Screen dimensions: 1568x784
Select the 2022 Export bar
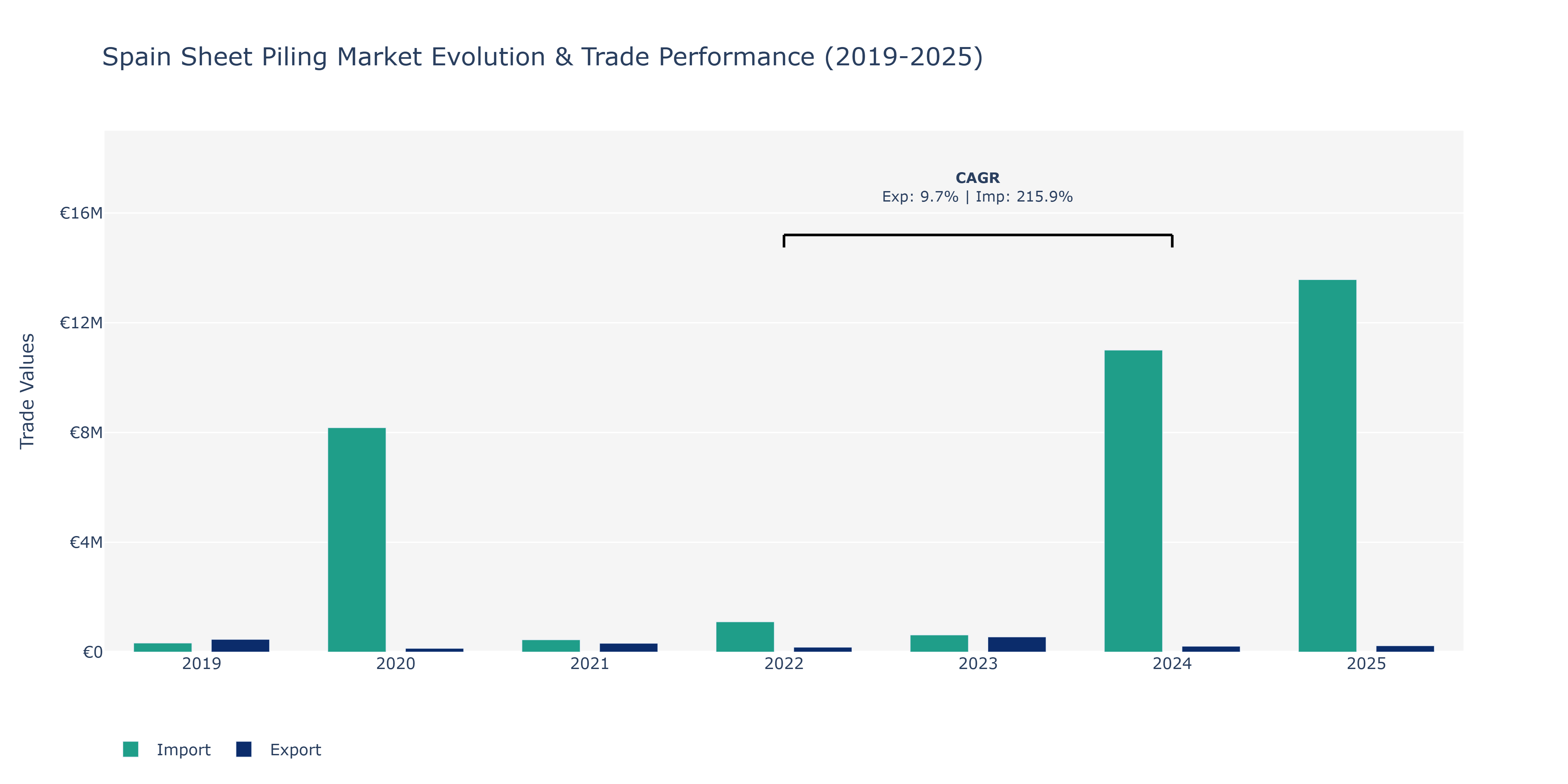pos(823,649)
